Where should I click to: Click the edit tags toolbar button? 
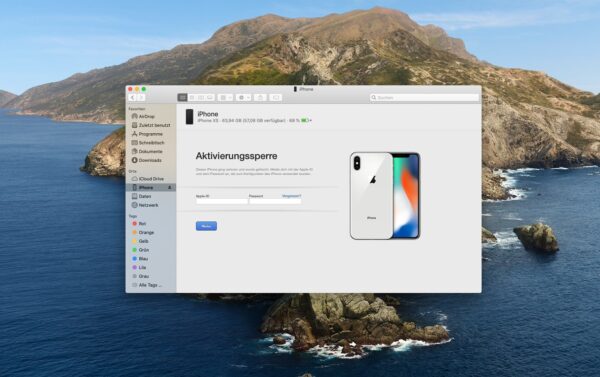click(x=276, y=98)
